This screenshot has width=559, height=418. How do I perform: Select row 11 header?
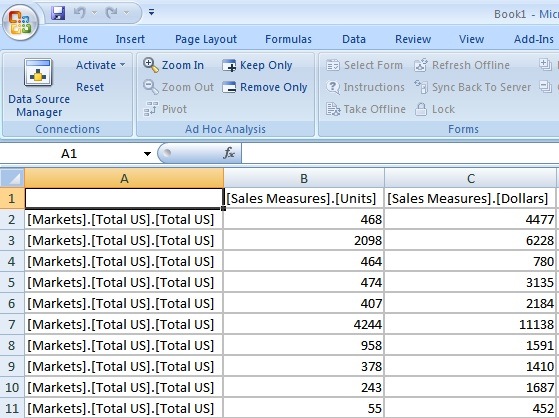point(12,408)
